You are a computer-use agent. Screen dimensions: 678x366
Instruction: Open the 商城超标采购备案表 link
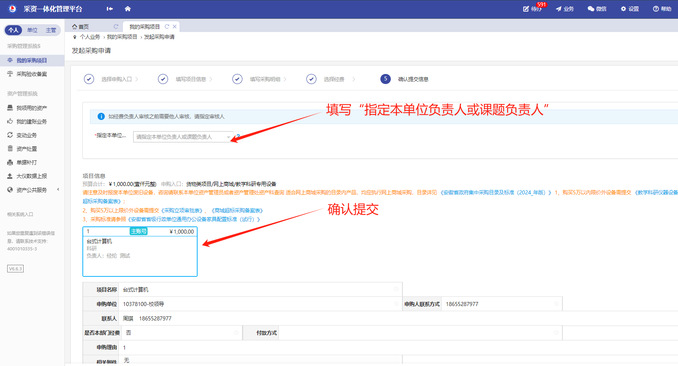(237, 210)
